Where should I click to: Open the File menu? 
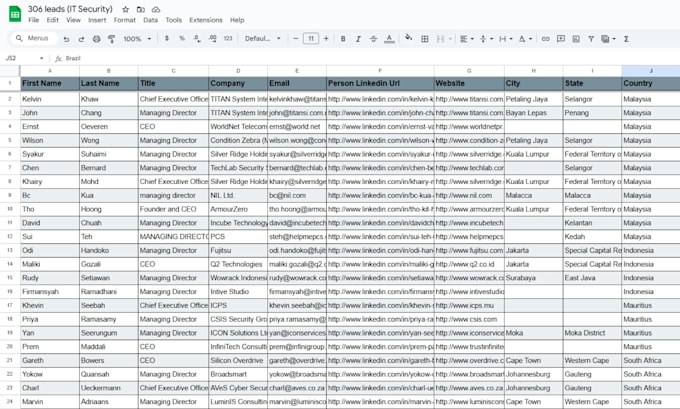click(33, 20)
